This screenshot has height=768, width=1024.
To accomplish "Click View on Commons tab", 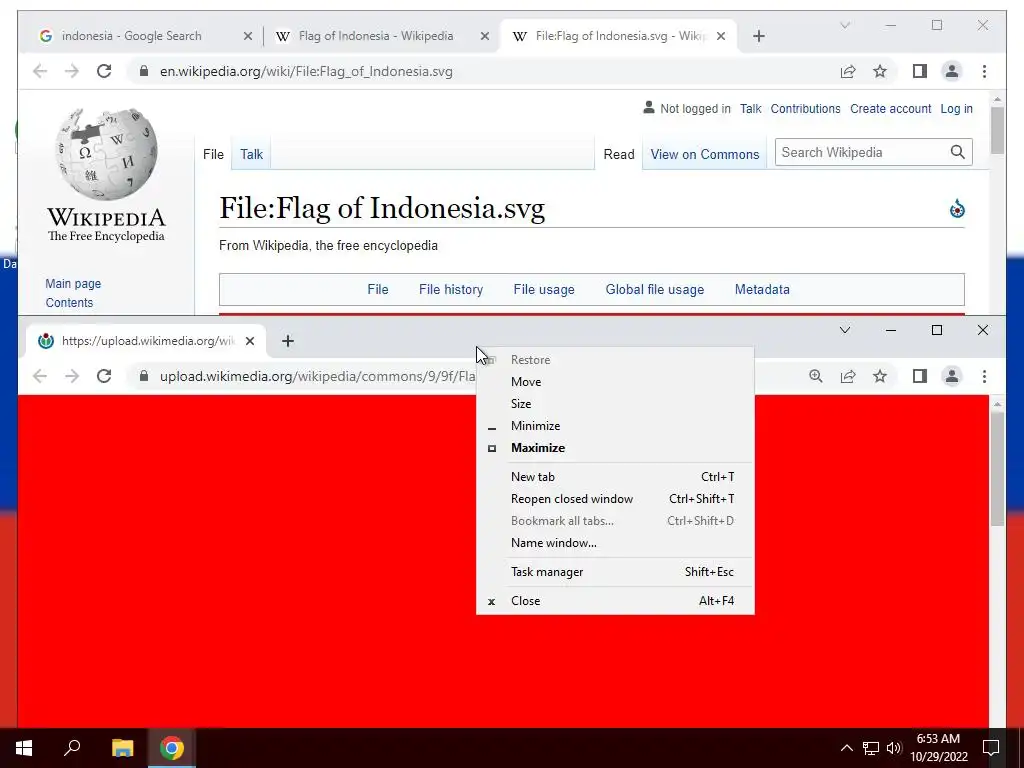I will tap(705, 155).
